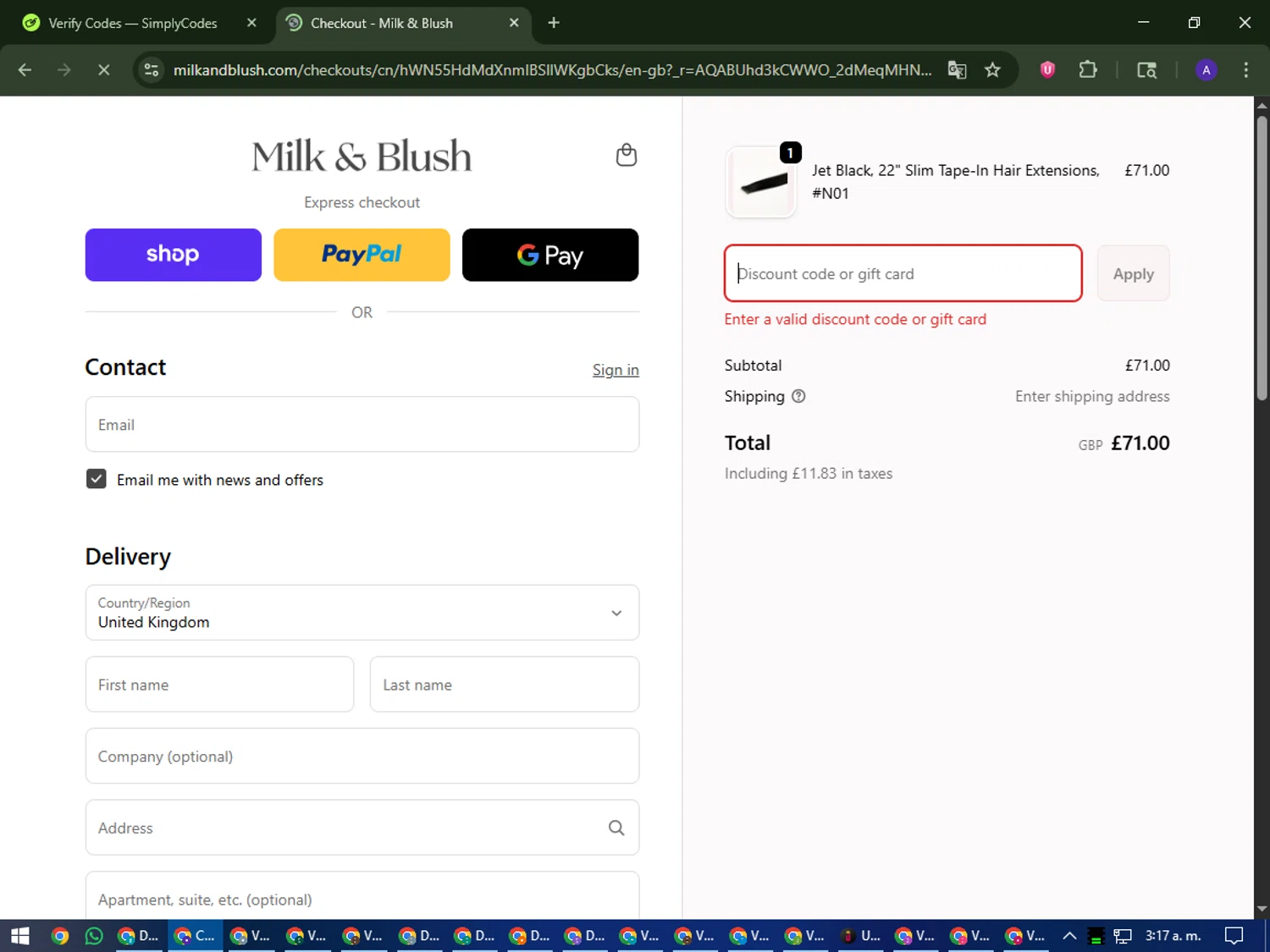
Task: Open the Country/Region dropdown
Action: pyautogui.click(x=362, y=613)
